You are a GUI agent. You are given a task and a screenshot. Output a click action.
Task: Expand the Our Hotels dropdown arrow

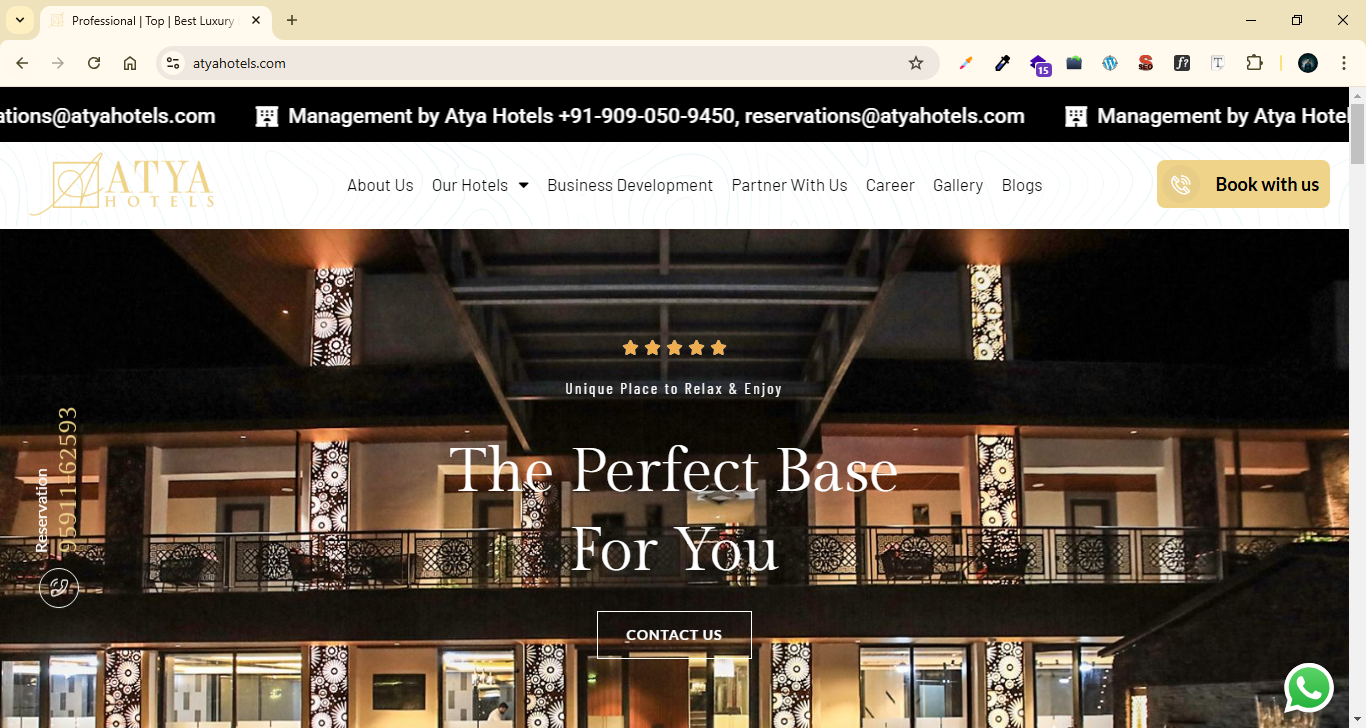coord(523,185)
